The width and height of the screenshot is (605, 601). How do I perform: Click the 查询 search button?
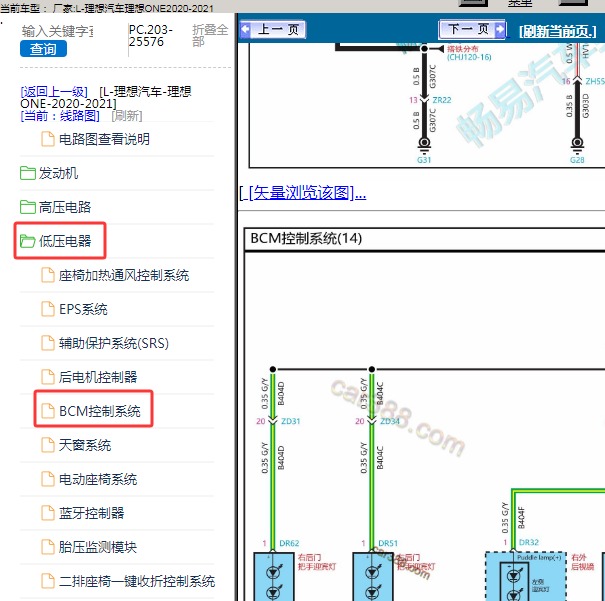click(x=43, y=49)
